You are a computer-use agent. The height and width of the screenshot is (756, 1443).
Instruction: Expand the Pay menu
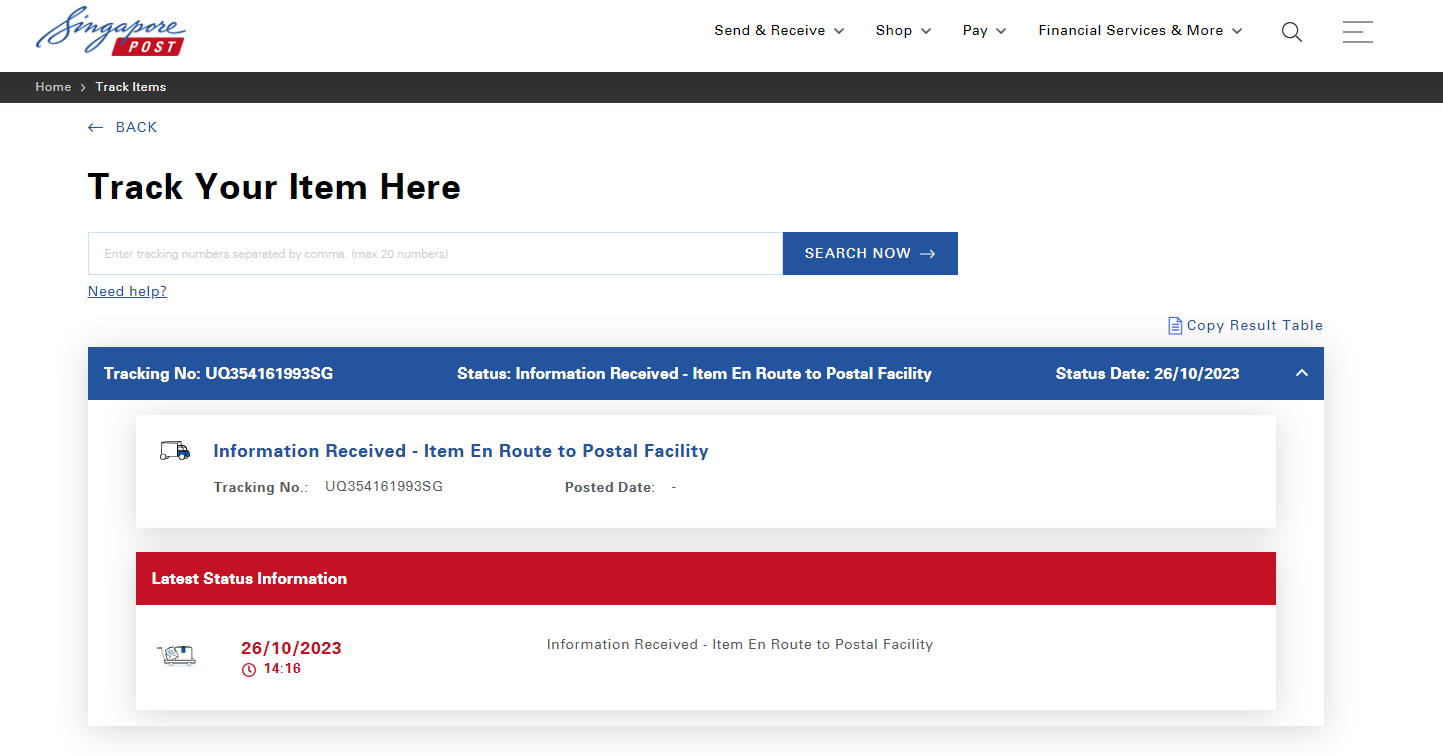tap(984, 31)
